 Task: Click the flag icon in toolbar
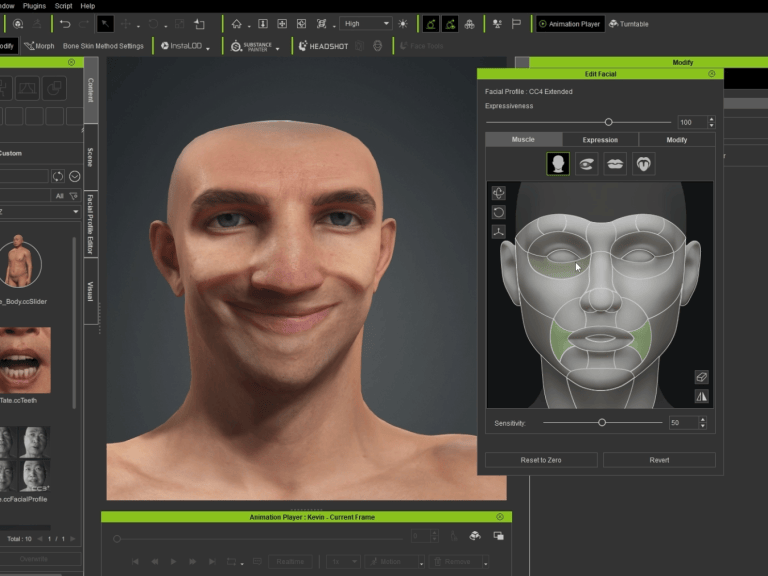point(516,24)
